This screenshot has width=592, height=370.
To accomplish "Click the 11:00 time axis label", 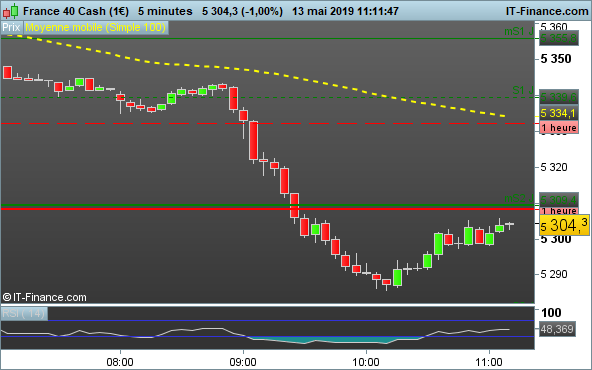I will (489, 362).
